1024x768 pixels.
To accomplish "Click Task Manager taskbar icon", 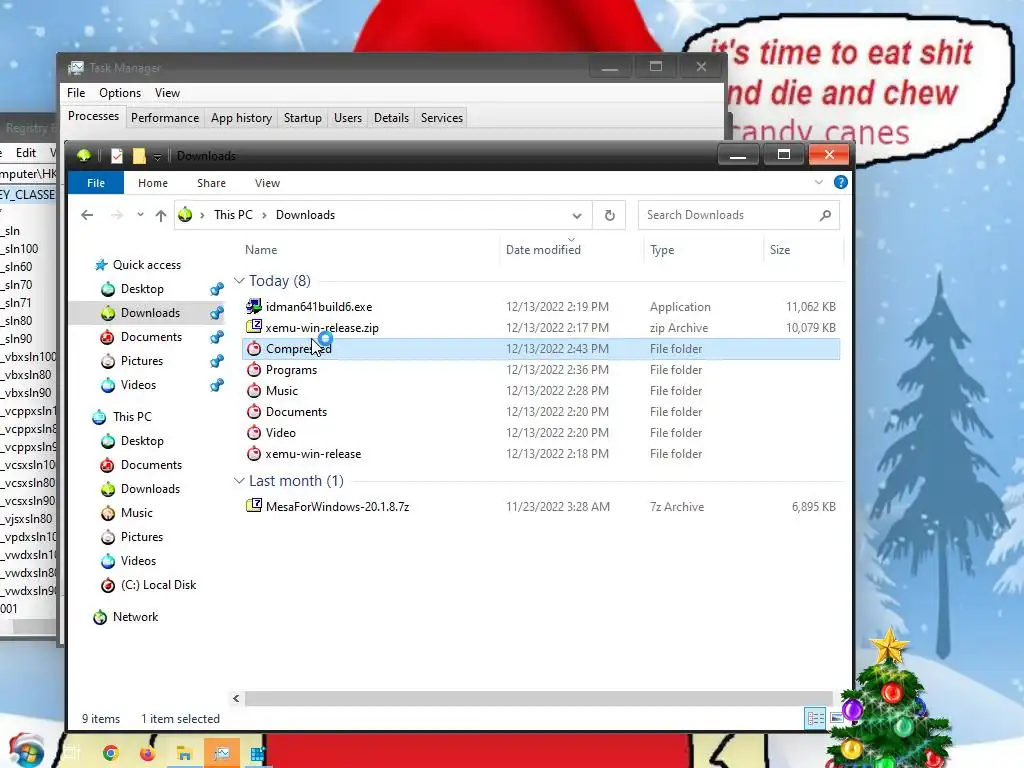I will [221, 754].
